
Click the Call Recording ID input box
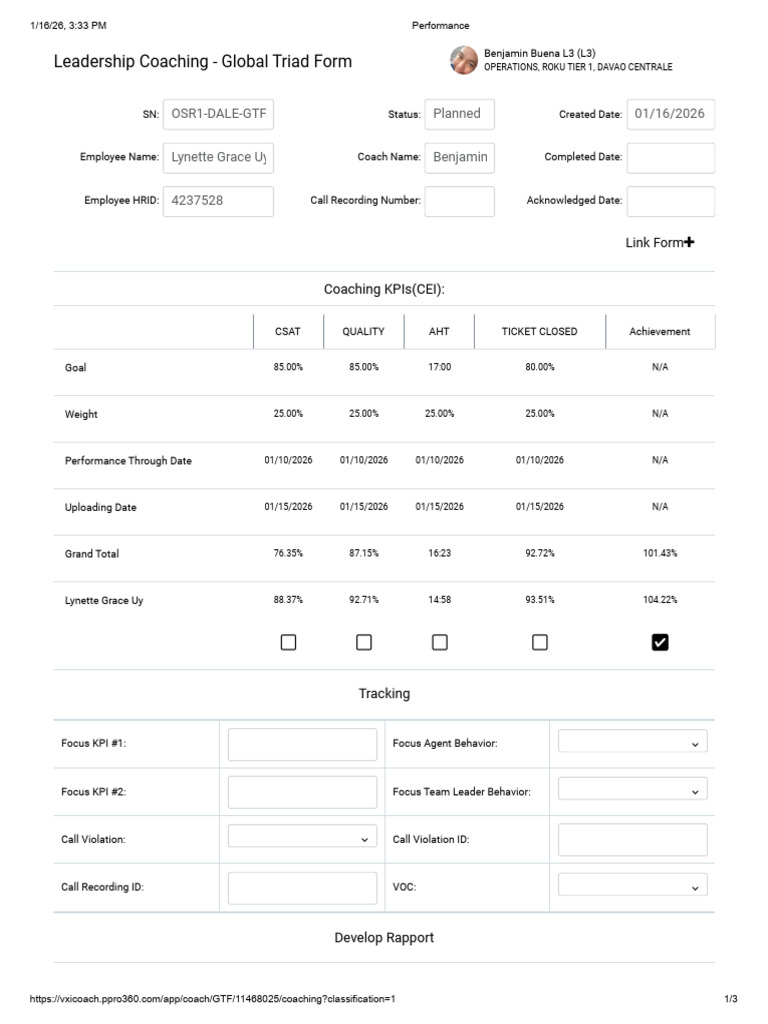pos(302,888)
